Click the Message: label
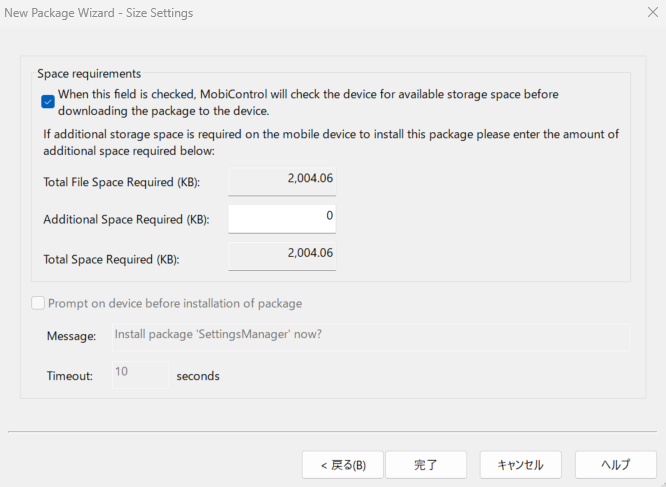This screenshot has width=666, height=487. click(x=71, y=336)
